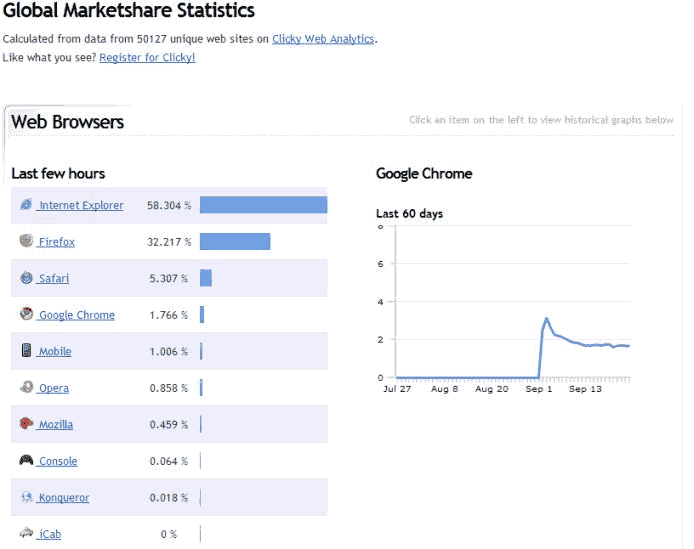Select the Console link
Image resolution: width=694 pixels, height=549 pixels.
(x=58, y=461)
